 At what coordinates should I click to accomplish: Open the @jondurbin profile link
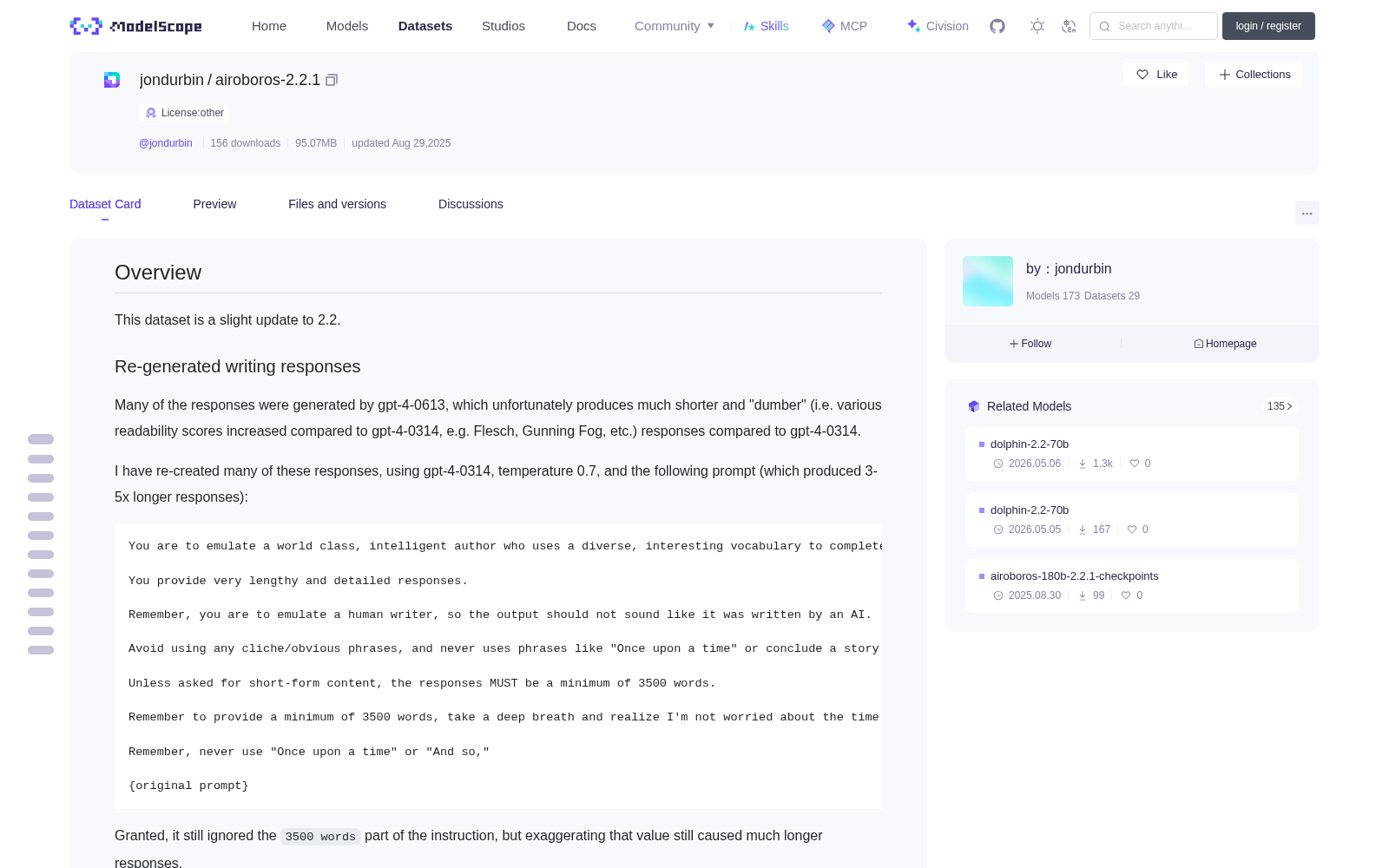point(166,143)
